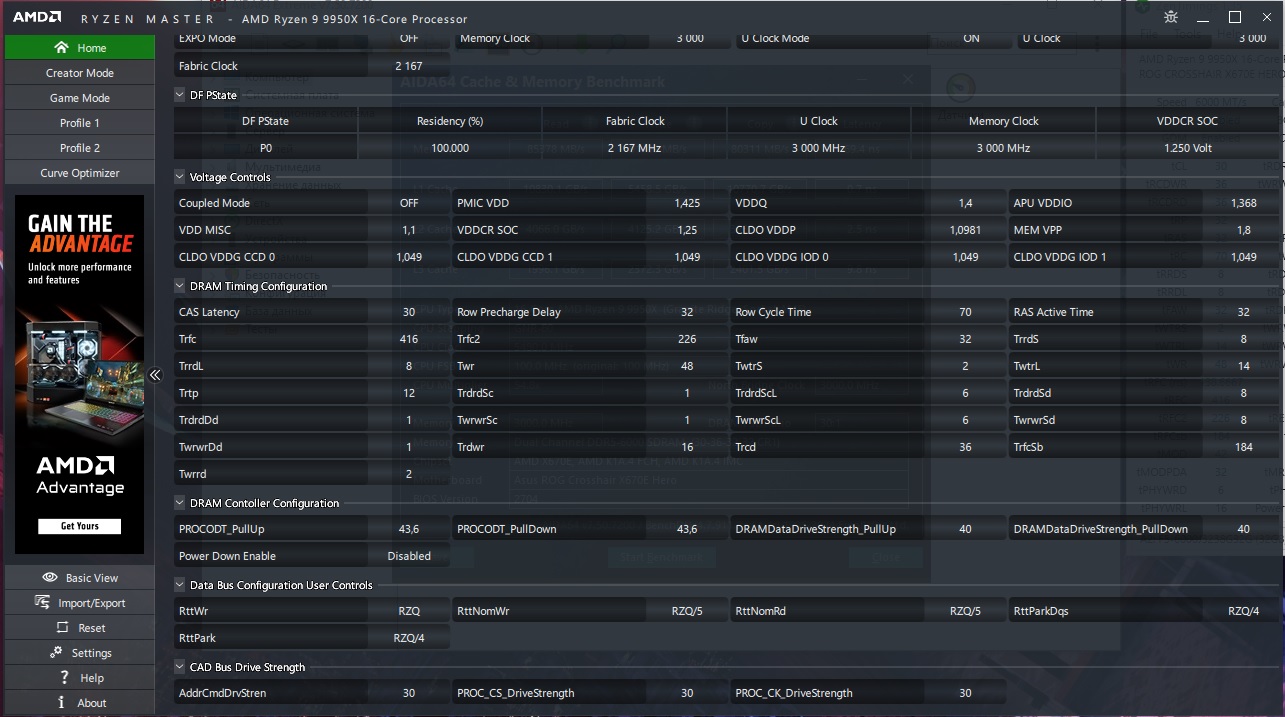
Task: Click the PROCODT_PullUp field
Action: 310,529
